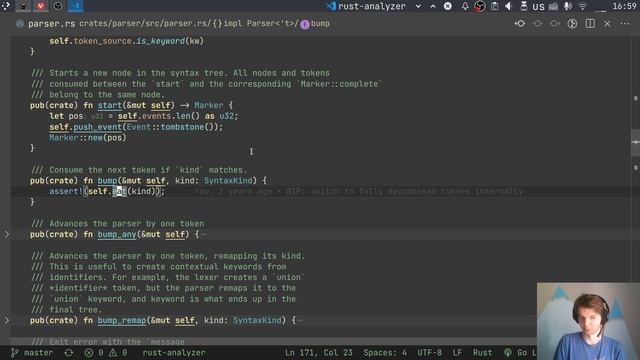
Task: Click push_event method call
Action: (98, 127)
